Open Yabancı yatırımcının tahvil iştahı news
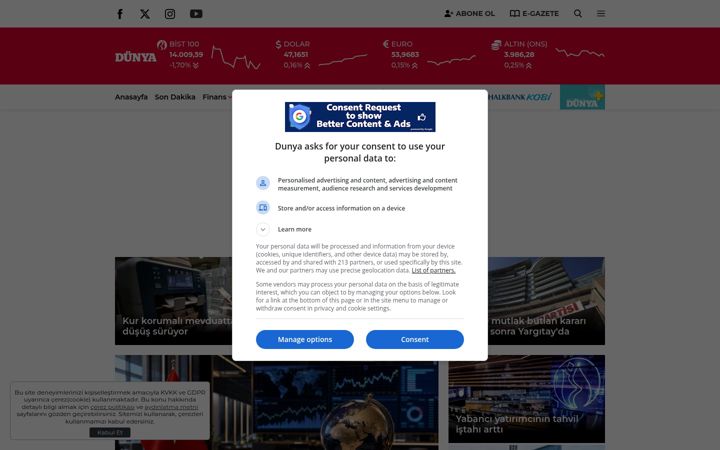Screen dimensions: 720x450 coord(526,399)
